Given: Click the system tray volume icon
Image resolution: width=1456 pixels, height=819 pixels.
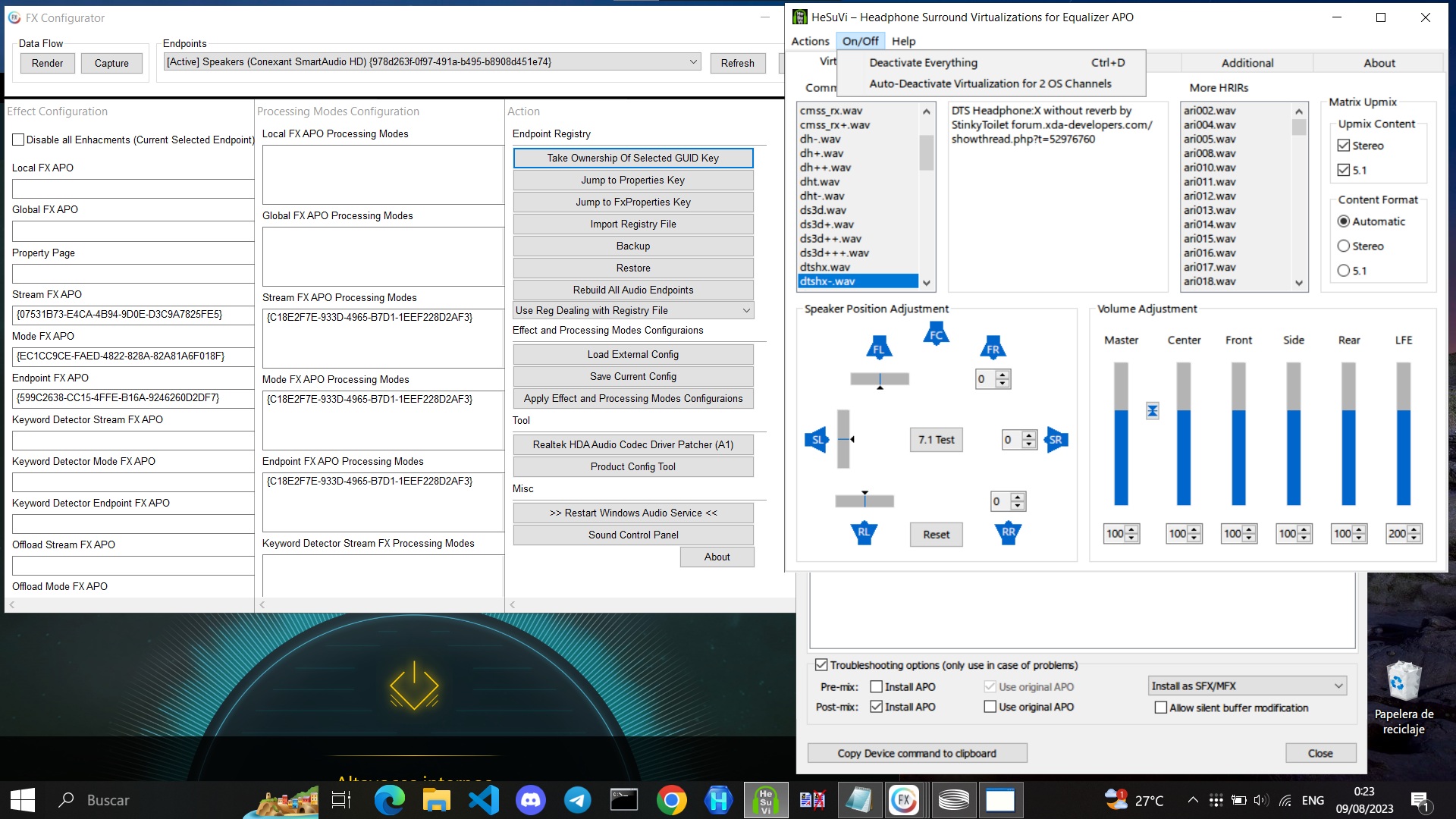Looking at the screenshot, I should tap(1261, 800).
